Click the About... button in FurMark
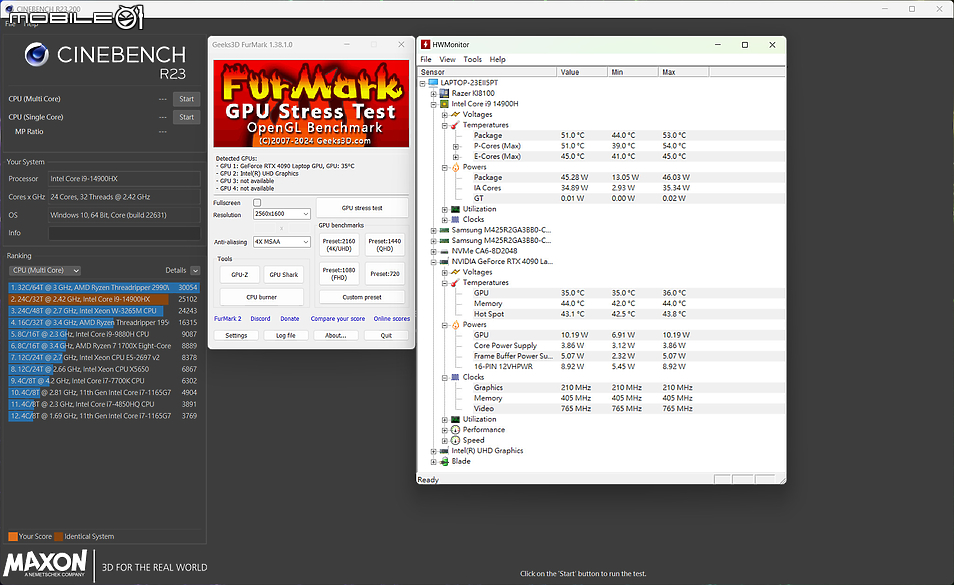Viewport: 954px width, 585px height. point(336,336)
